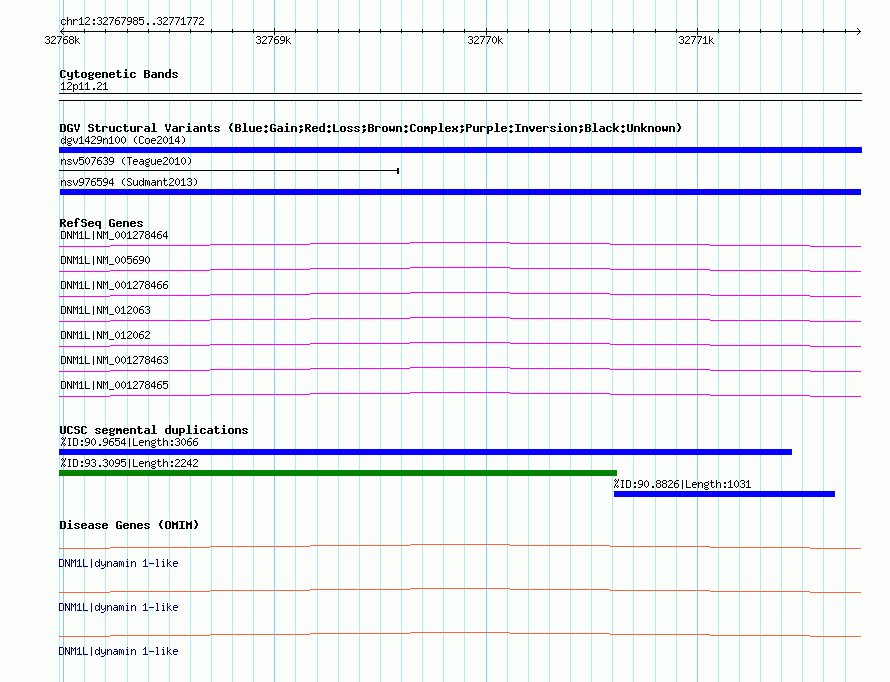This screenshot has width=890, height=682.
Task: Click the blue duplication bar of length 1031
Action: pos(724,494)
